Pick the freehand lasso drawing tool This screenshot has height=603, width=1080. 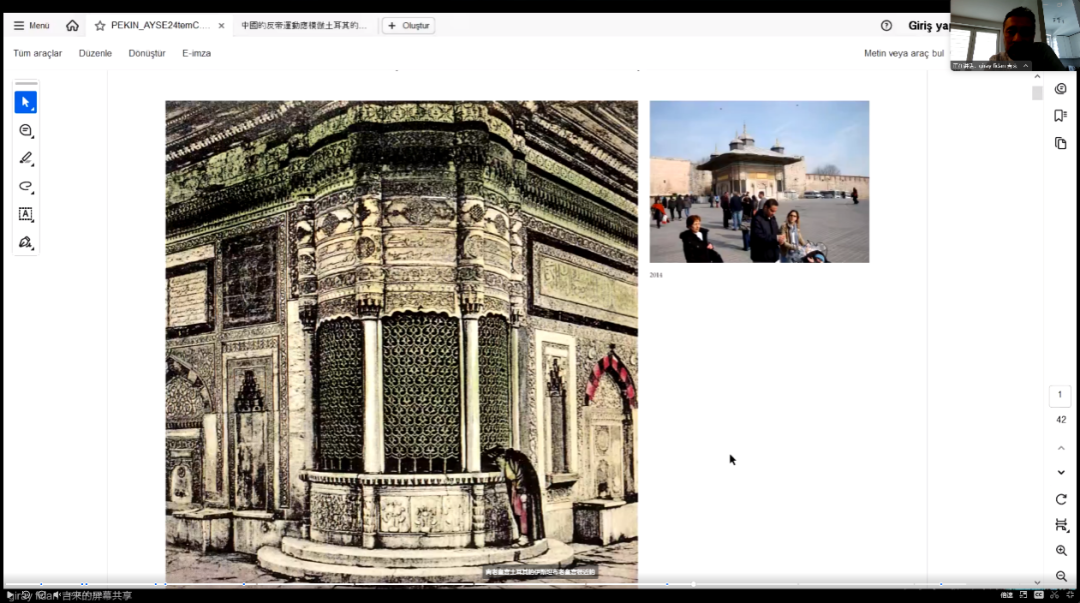coord(25,186)
